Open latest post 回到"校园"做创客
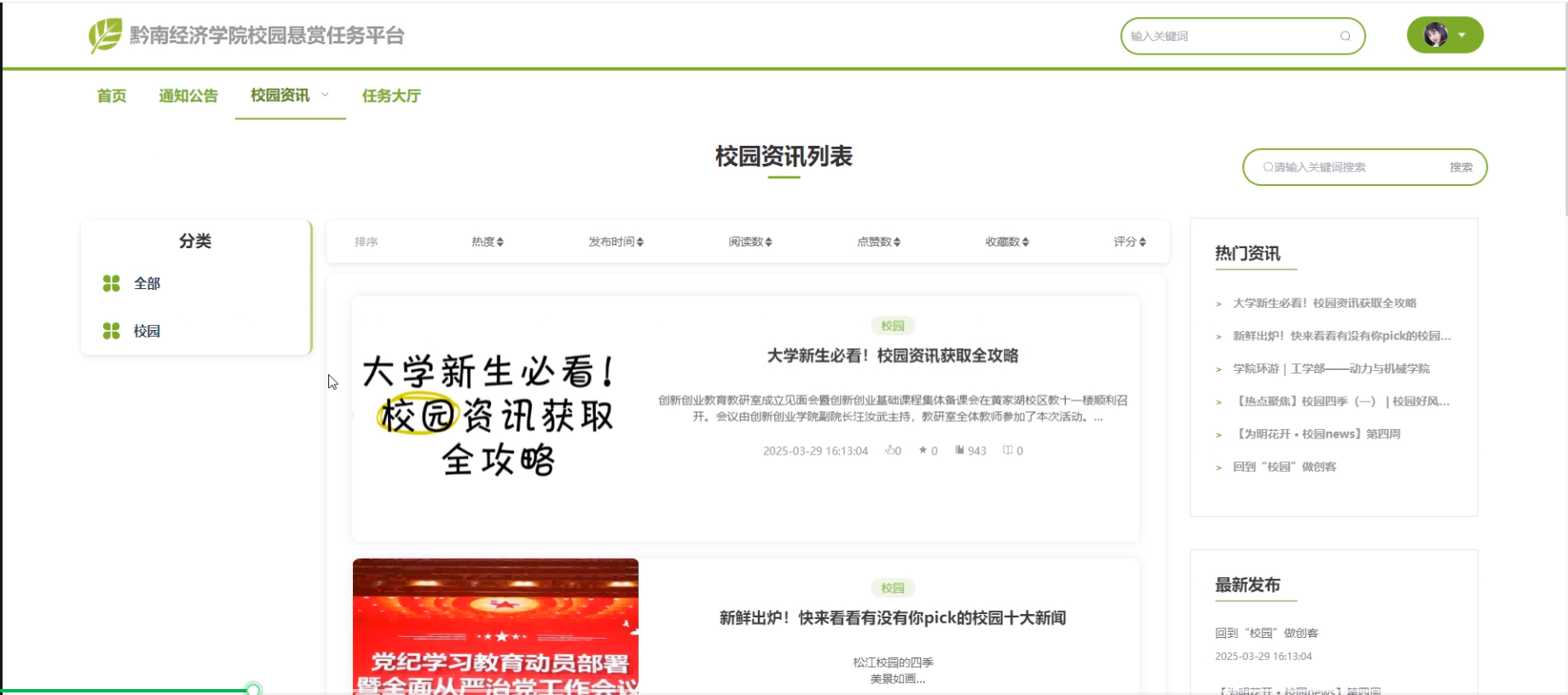The width and height of the screenshot is (1568, 695). 1266,633
